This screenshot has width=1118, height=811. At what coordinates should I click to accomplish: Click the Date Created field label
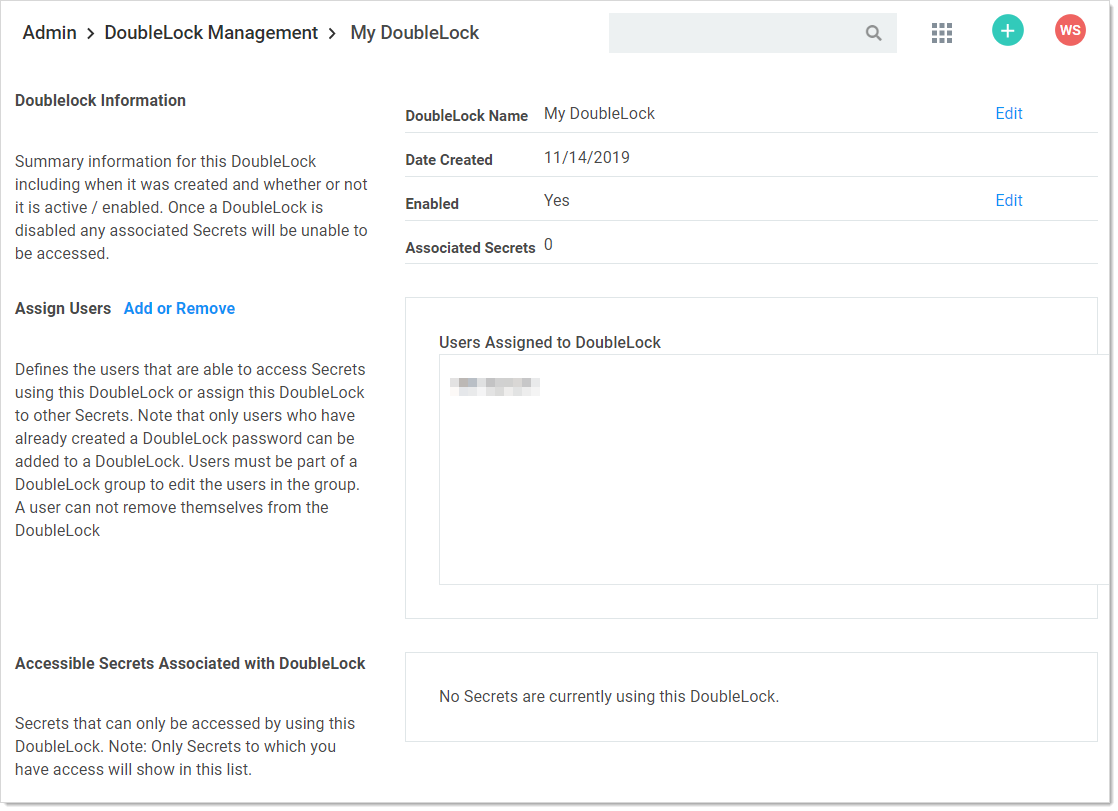coord(448,160)
